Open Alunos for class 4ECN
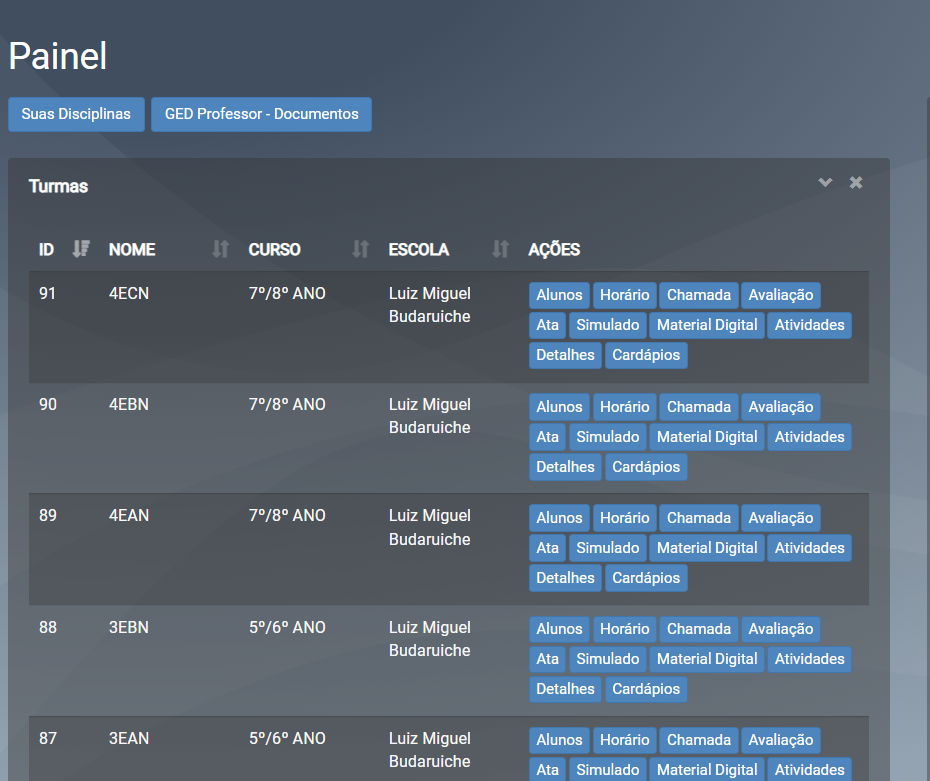The height and width of the screenshot is (781, 930). (x=559, y=295)
